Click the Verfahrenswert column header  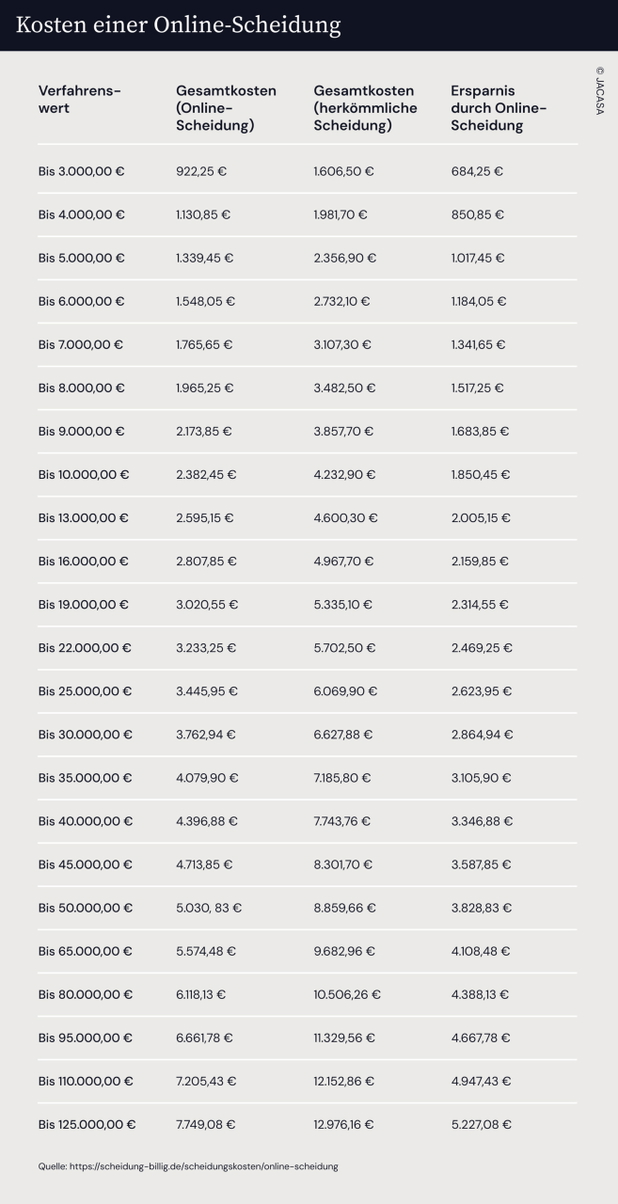pos(79,99)
